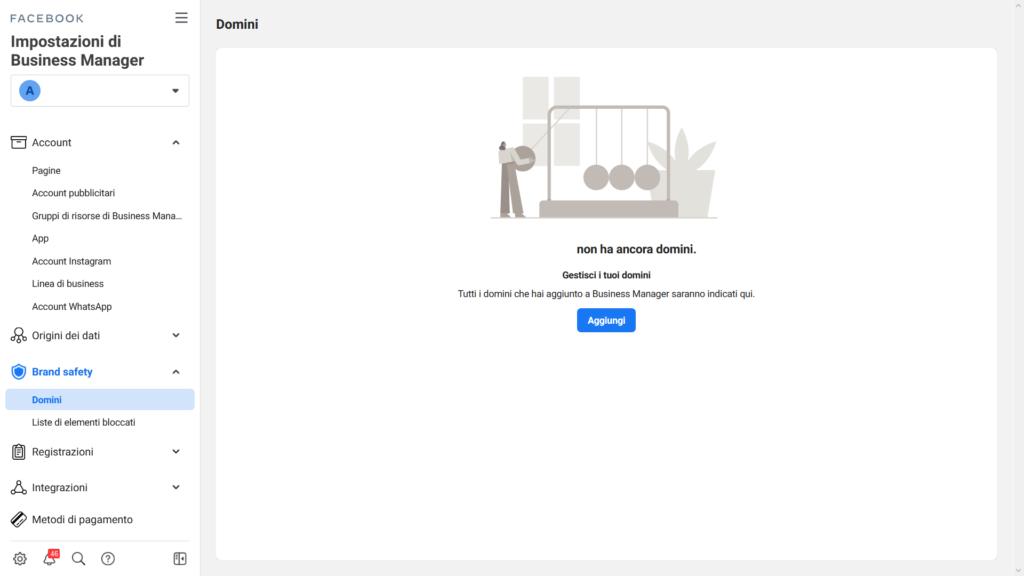
Task: Click the 'non ha ancora domini.' text
Action: click(x=636, y=249)
